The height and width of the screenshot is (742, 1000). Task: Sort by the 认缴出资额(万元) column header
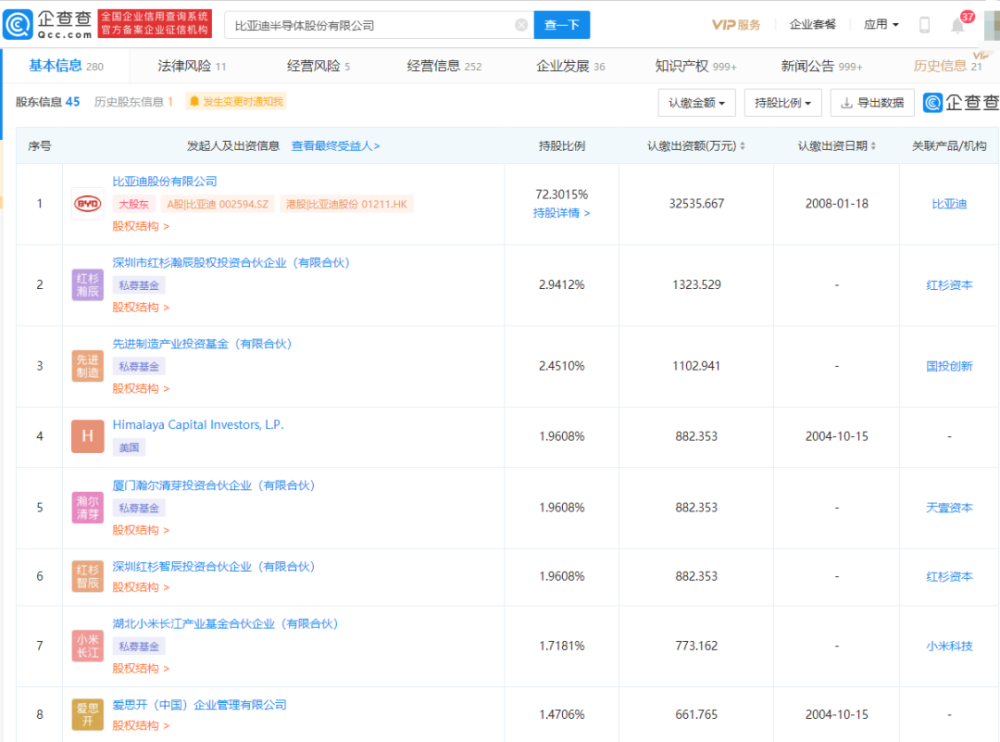[696, 146]
